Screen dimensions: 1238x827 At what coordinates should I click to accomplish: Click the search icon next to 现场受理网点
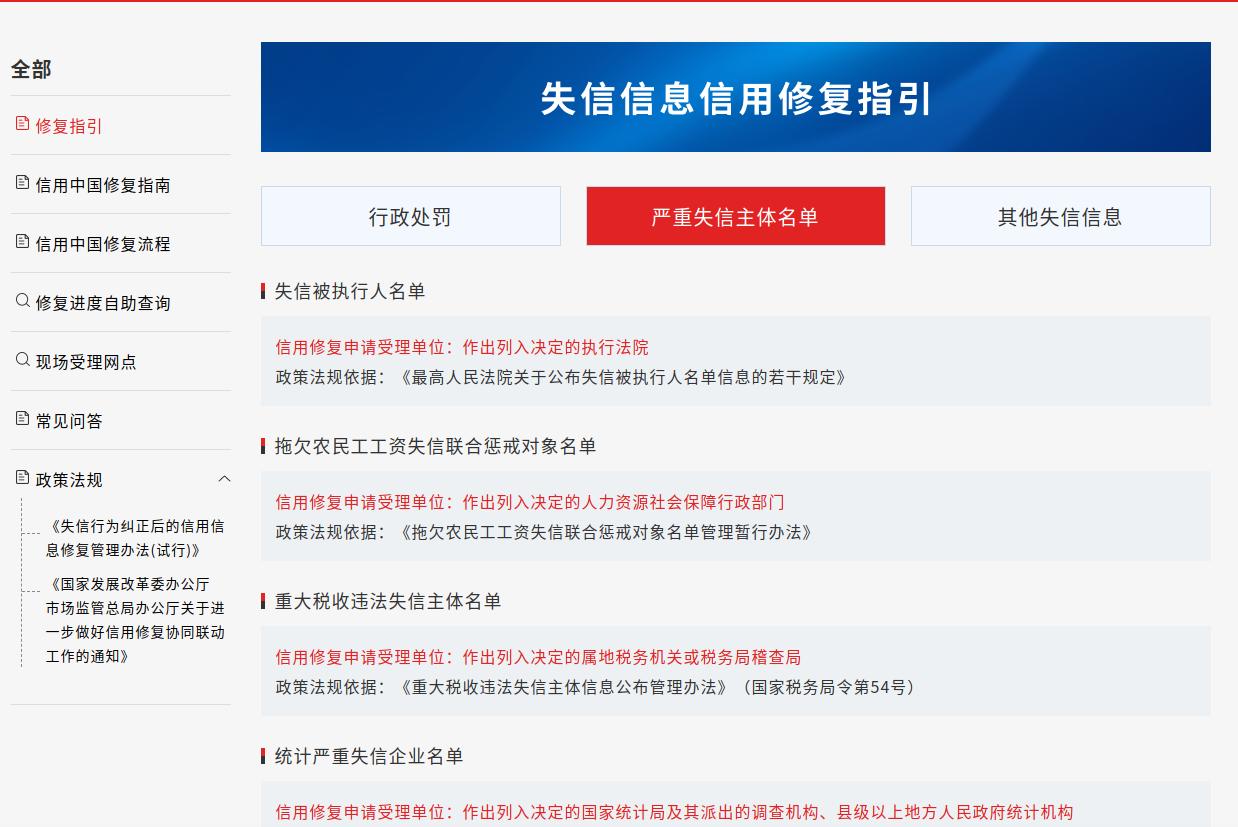[x=22, y=360]
